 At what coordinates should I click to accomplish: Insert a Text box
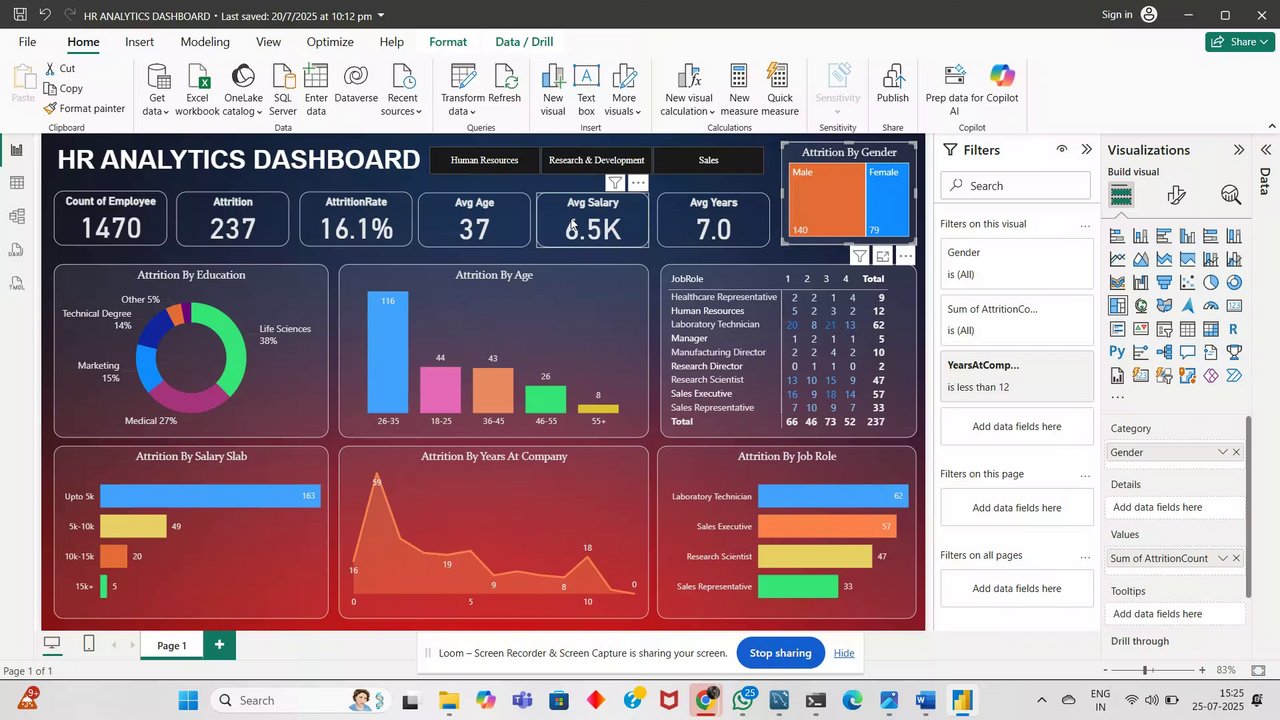(586, 90)
